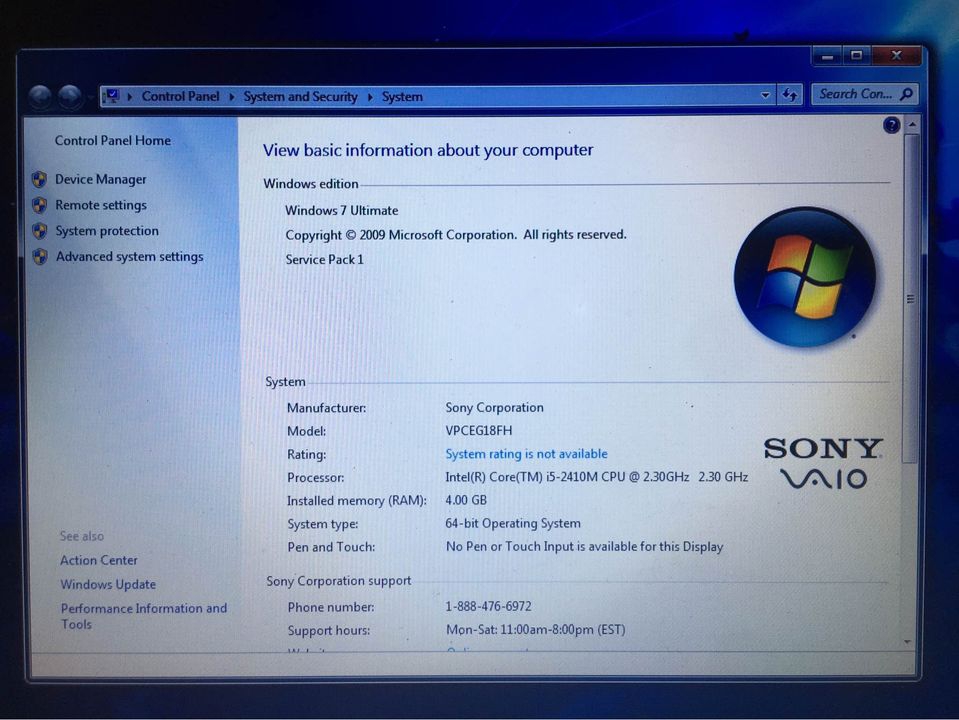Image resolution: width=959 pixels, height=720 pixels.
Task: Click Windows 7 Ultimate text
Action: tap(342, 210)
